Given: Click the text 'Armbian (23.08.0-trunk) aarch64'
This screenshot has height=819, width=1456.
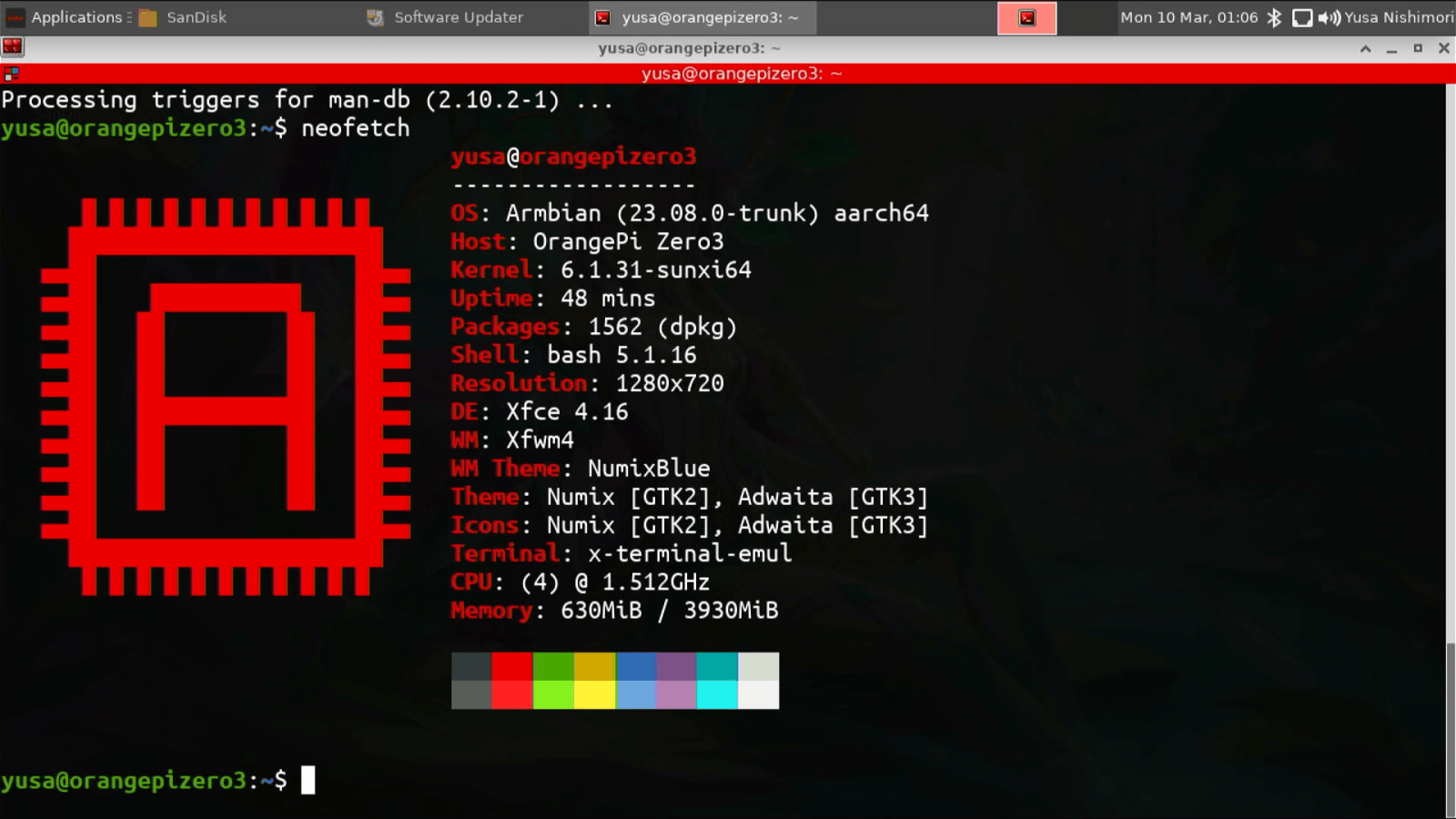Looking at the screenshot, I should 717,213.
